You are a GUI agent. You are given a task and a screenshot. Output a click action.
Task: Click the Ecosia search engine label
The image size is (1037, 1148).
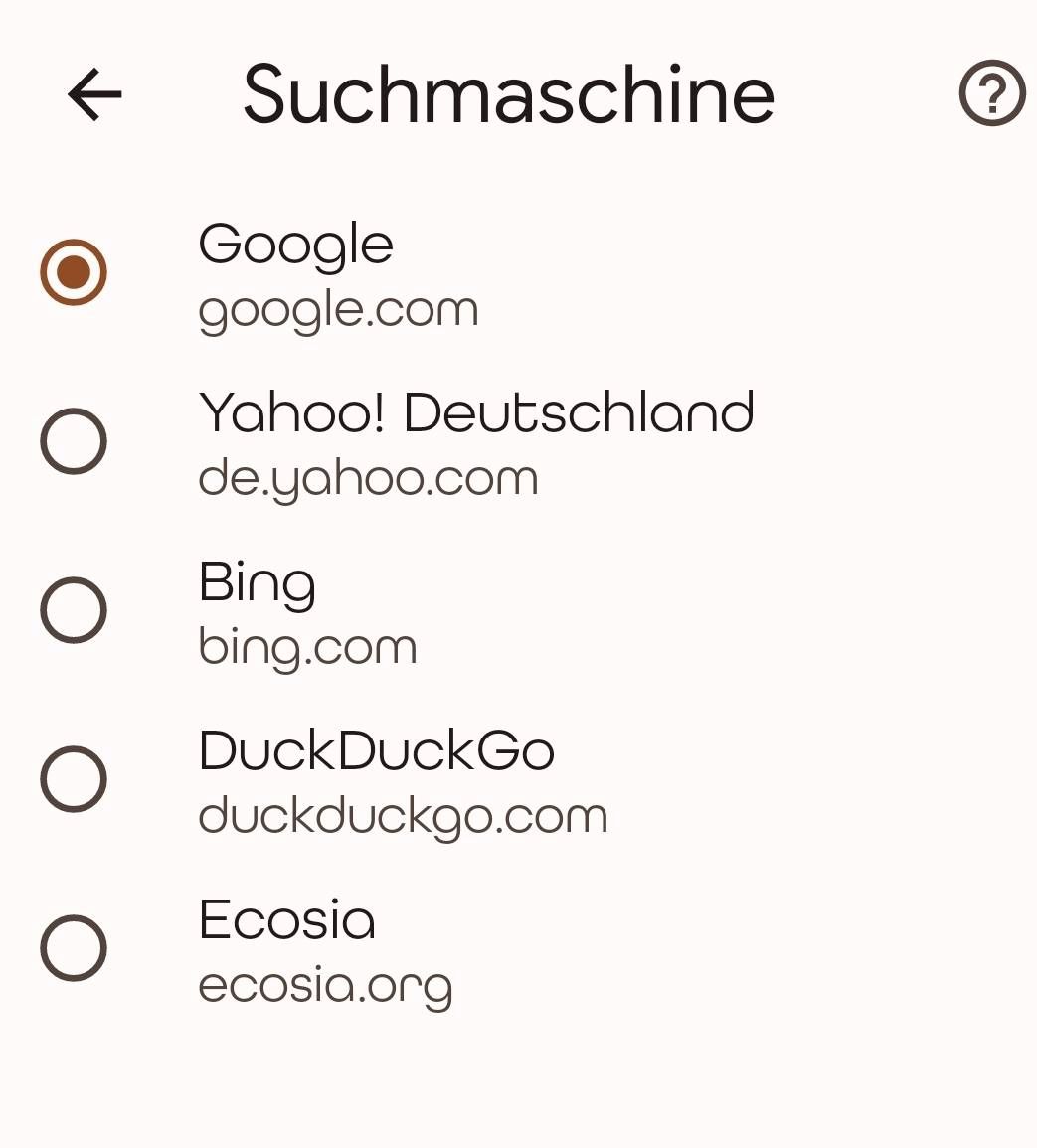287,919
